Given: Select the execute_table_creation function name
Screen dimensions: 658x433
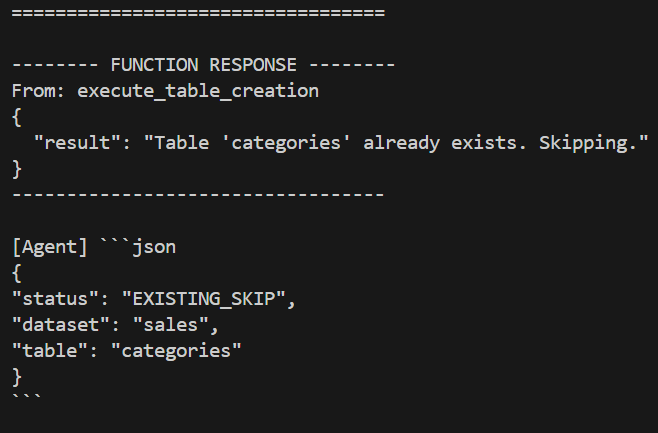Looking at the screenshot, I should pos(198,91).
